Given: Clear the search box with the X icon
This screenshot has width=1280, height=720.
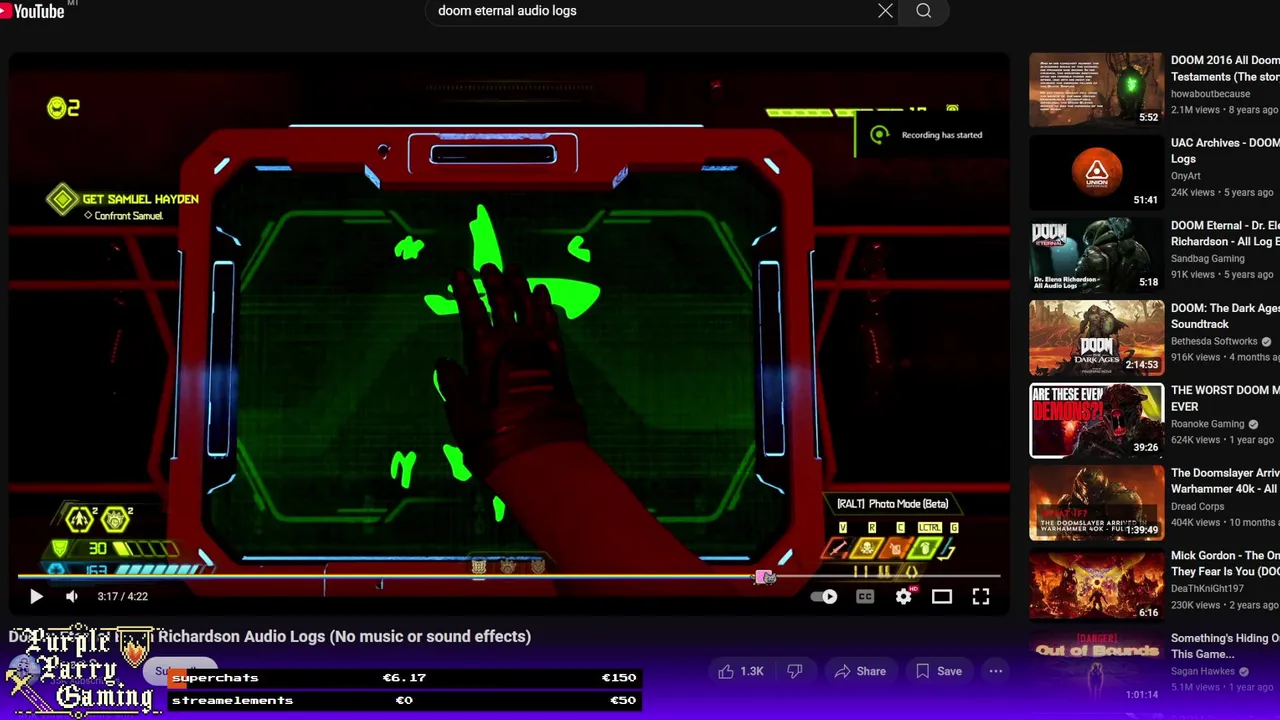Looking at the screenshot, I should [x=885, y=11].
